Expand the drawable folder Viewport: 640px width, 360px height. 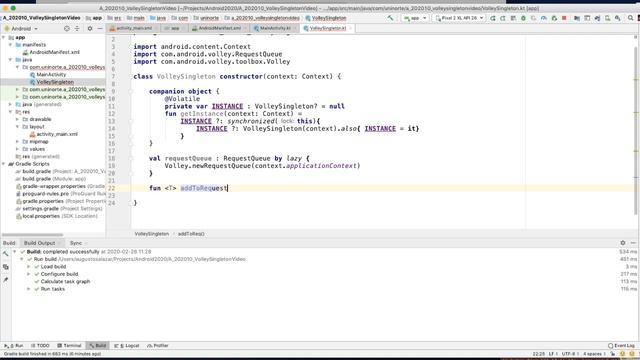[18, 119]
